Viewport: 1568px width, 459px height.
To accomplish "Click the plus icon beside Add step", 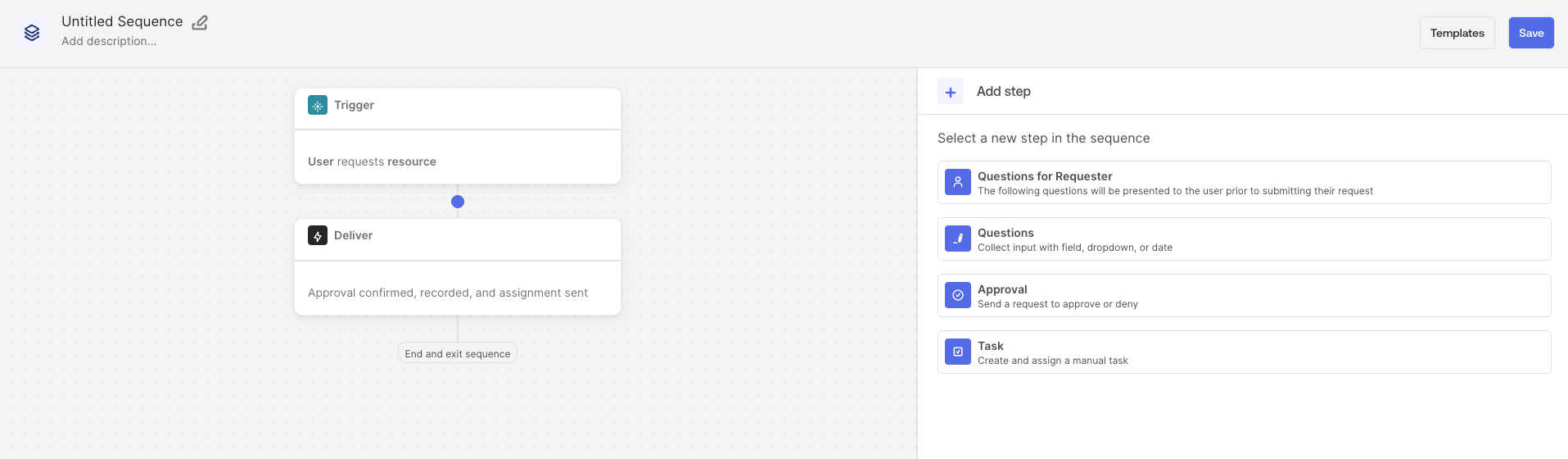I will pyautogui.click(x=951, y=92).
